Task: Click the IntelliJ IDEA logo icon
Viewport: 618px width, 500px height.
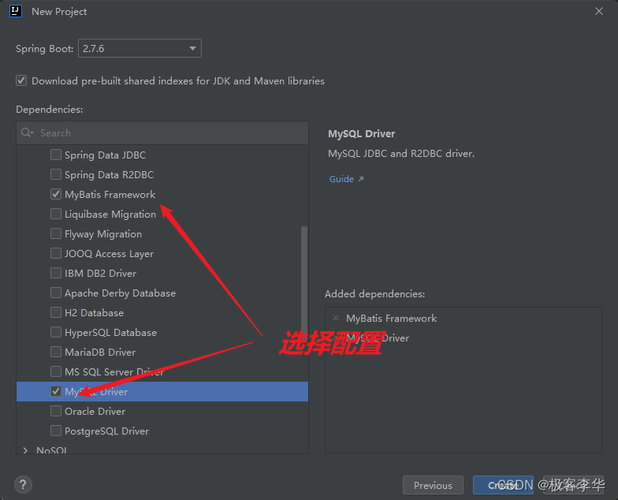Action: [15, 11]
